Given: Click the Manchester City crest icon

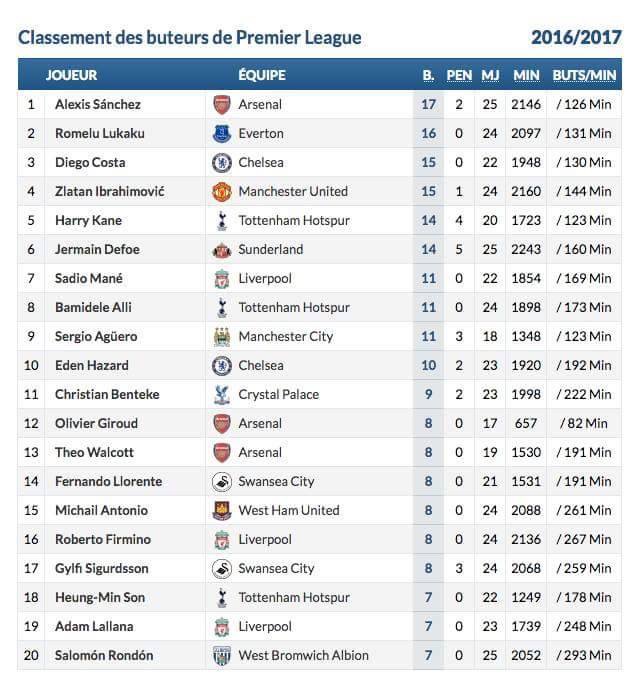Looking at the screenshot, I should click(x=222, y=337).
